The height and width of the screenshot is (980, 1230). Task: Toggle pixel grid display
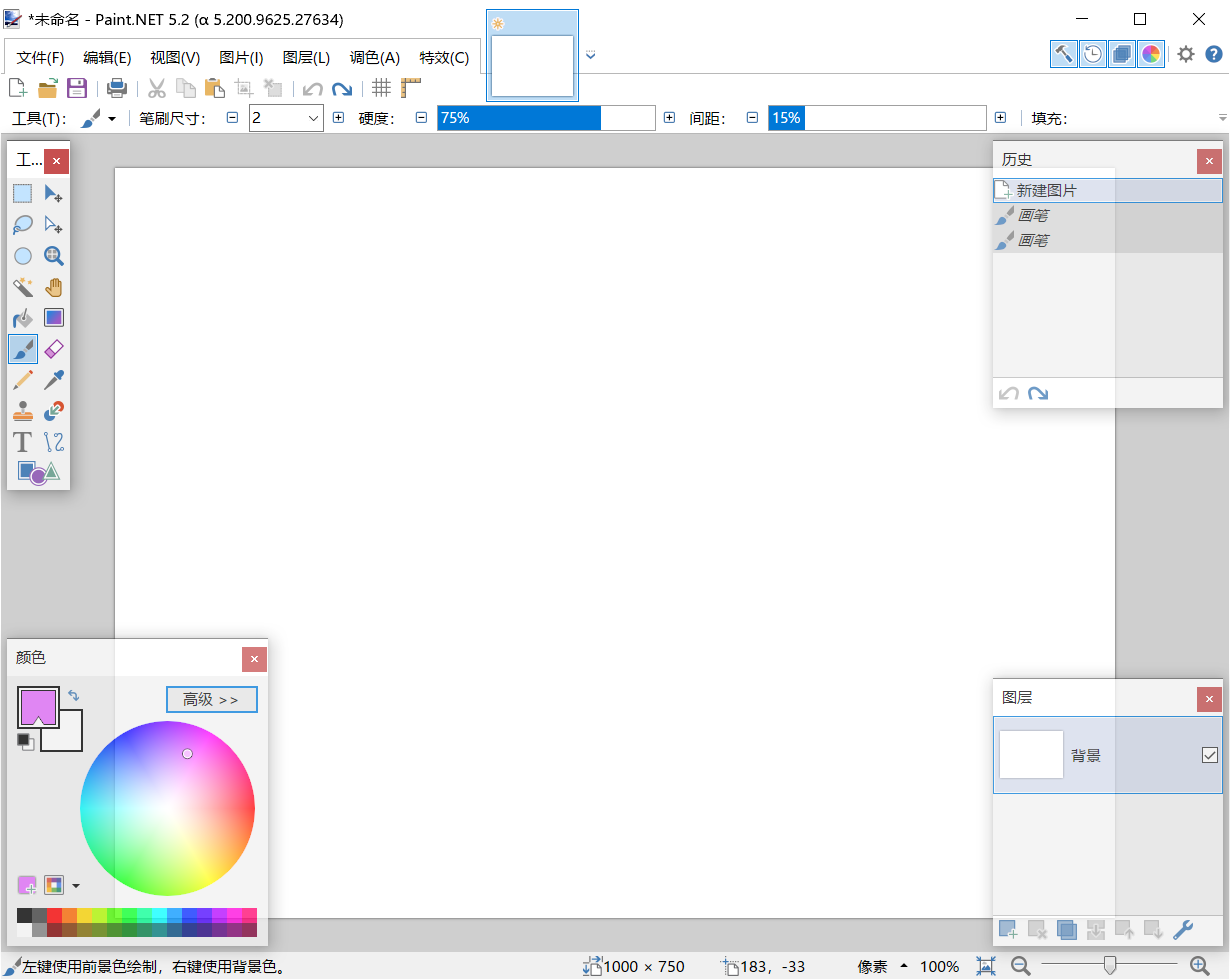(381, 88)
